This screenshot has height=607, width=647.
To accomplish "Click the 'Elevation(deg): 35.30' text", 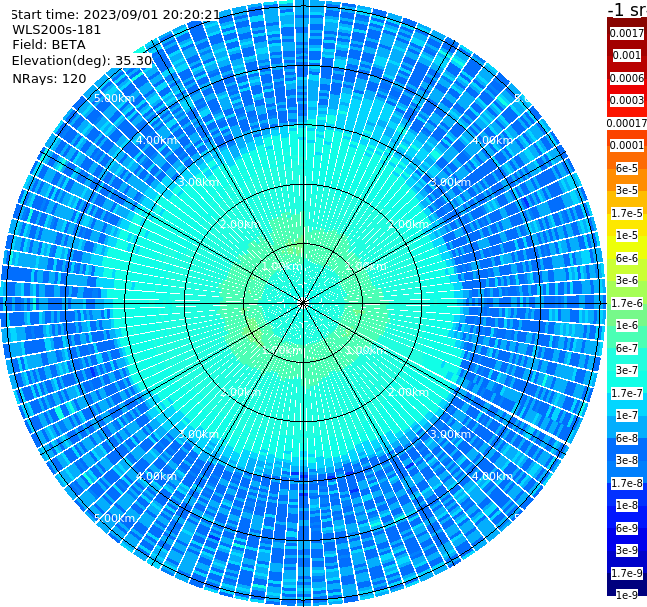I will point(82,61).
